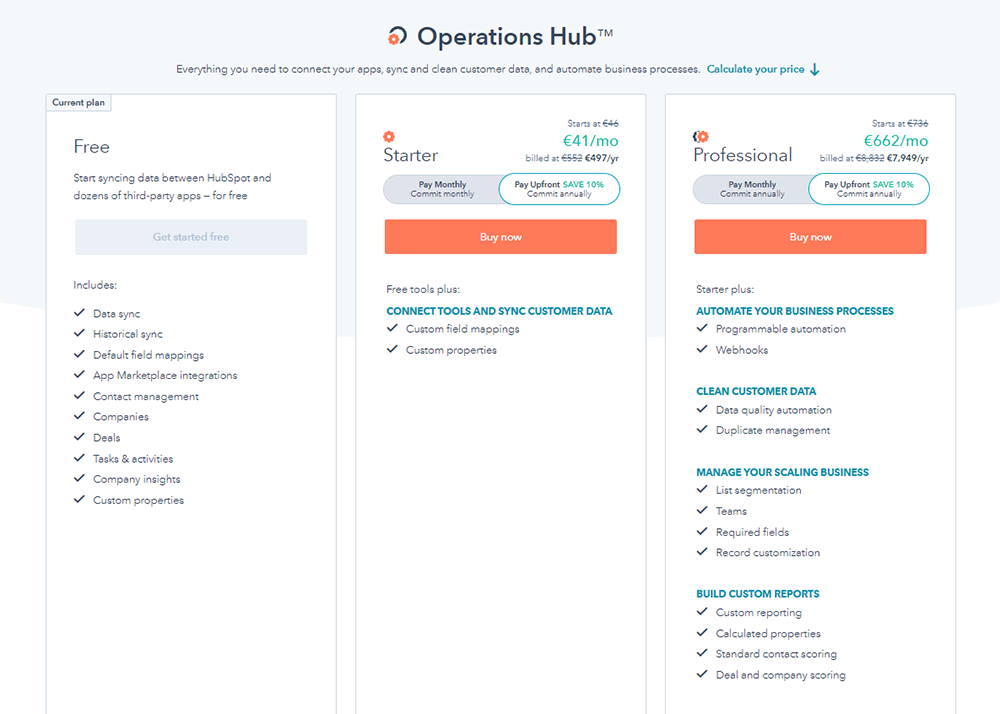This screenshot has height=714, width=1000.
Task: Open the Calculate your price link
Action: (x=755, y=69)
